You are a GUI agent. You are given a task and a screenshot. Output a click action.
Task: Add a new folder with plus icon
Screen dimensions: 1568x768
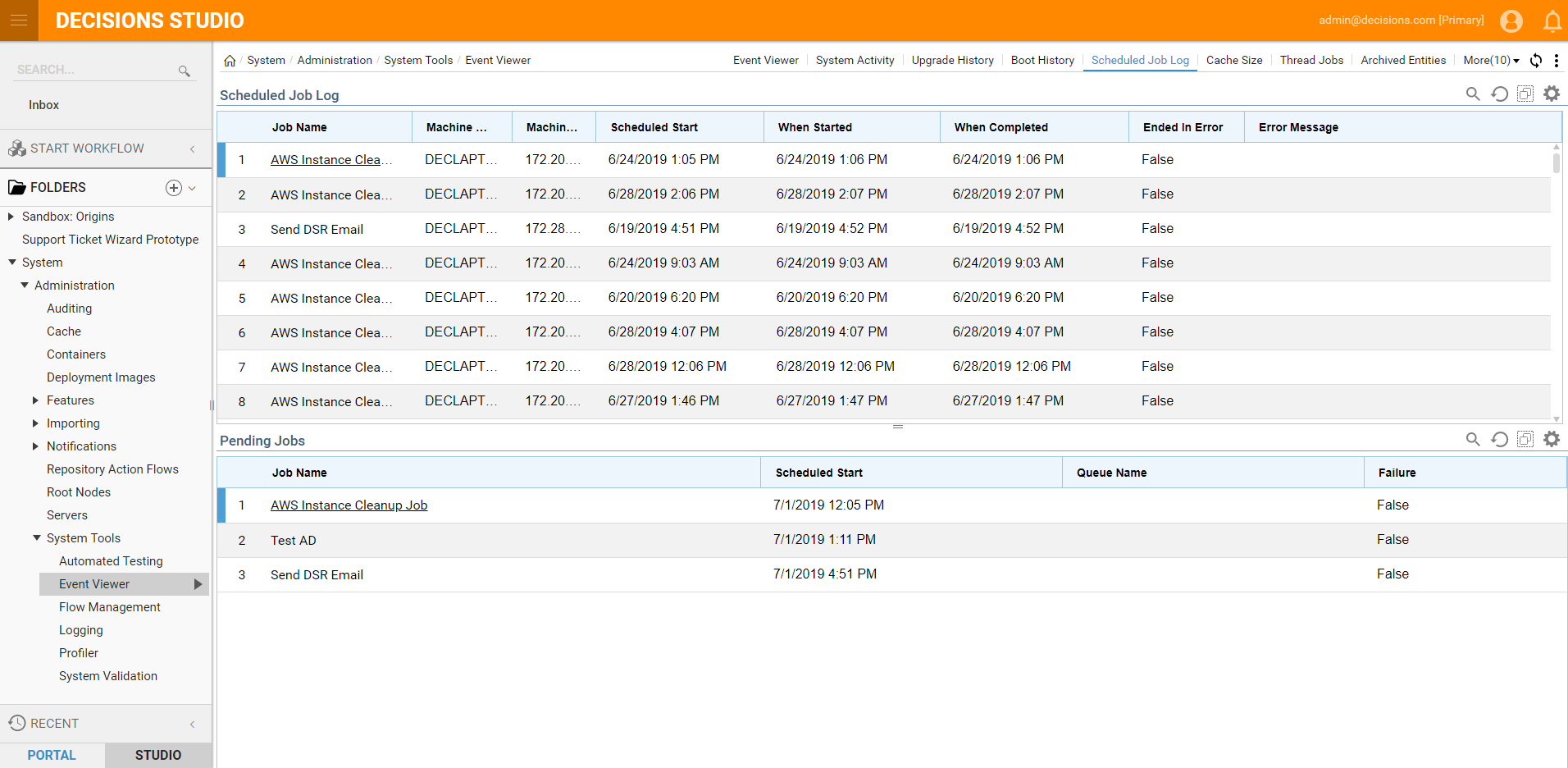click(x=174, y=188)
